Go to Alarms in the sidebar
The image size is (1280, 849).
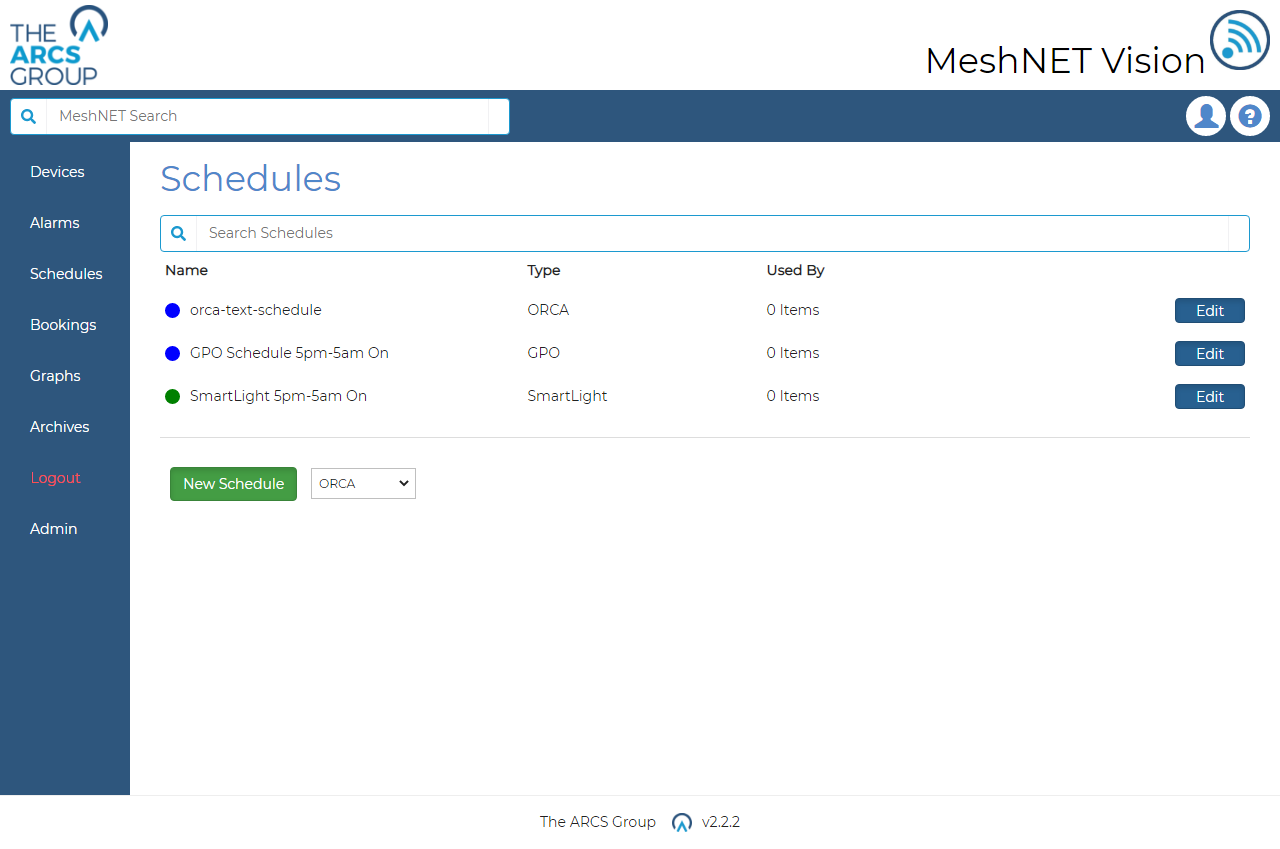tap(55, 223)
